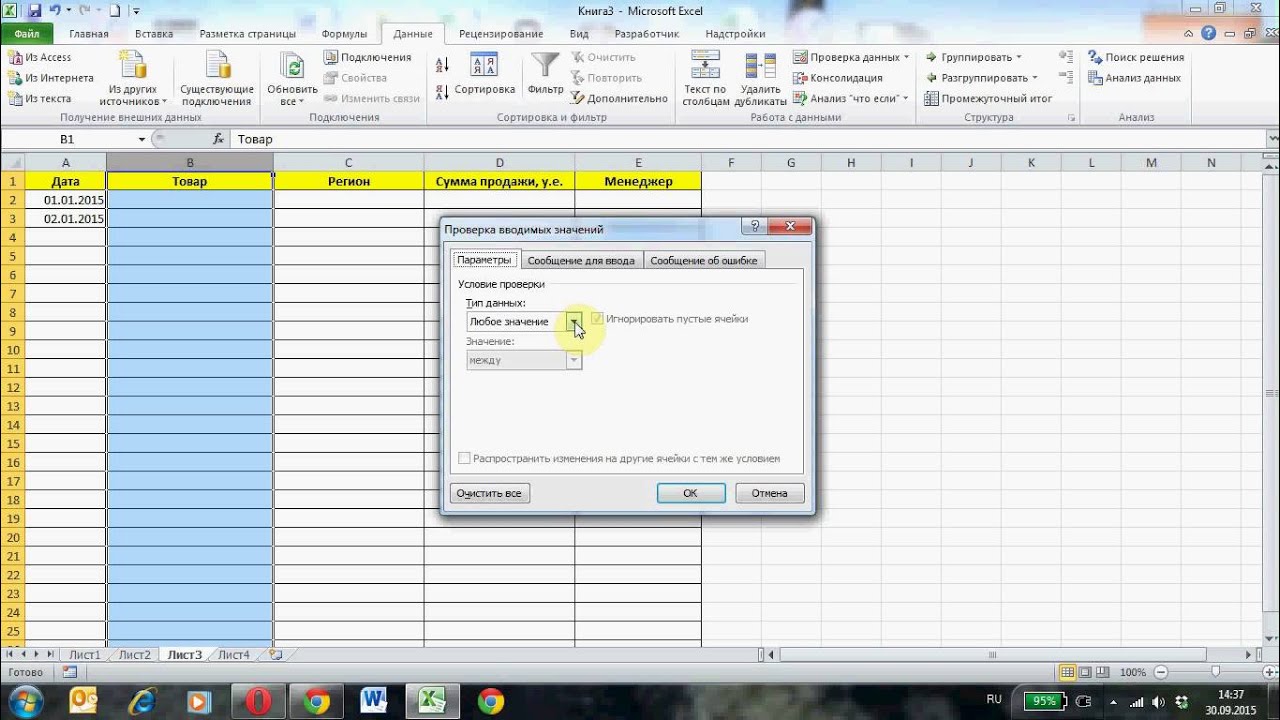Toggle 'Игнорировать пустые ячейки' checkbox
1280x720 pixels.
[598, 319]
